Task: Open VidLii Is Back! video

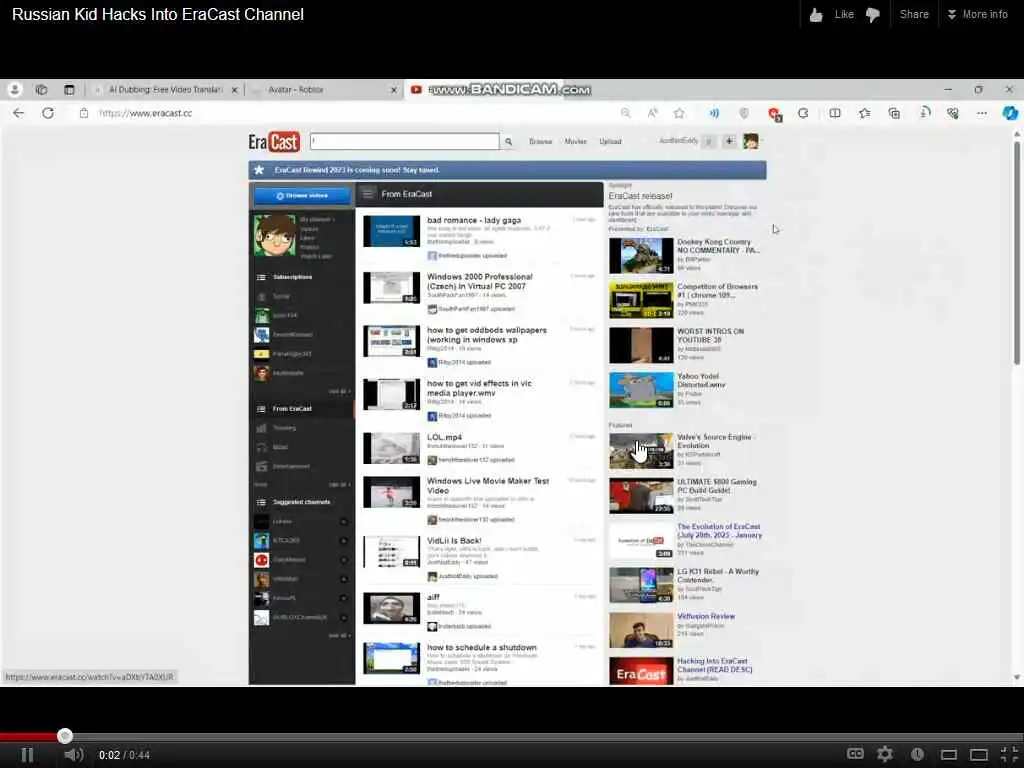Action: click(x=454, y=541)
